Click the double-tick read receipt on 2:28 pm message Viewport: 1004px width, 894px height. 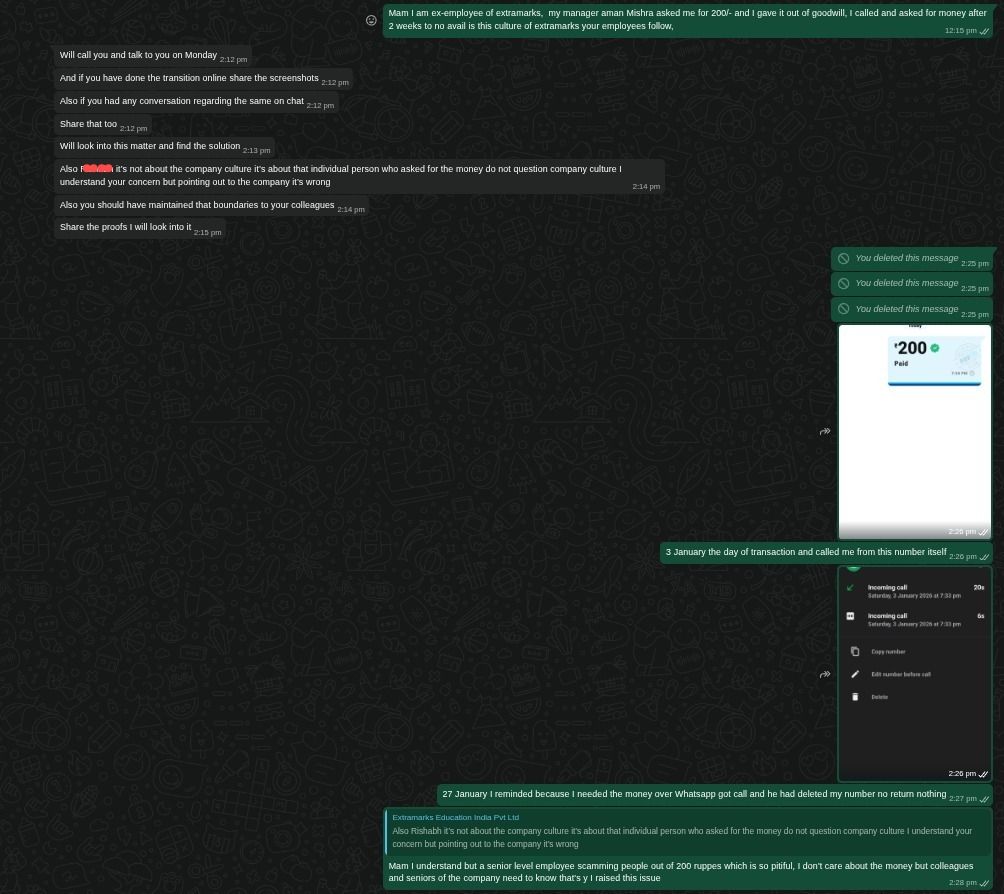click(984, 883)
